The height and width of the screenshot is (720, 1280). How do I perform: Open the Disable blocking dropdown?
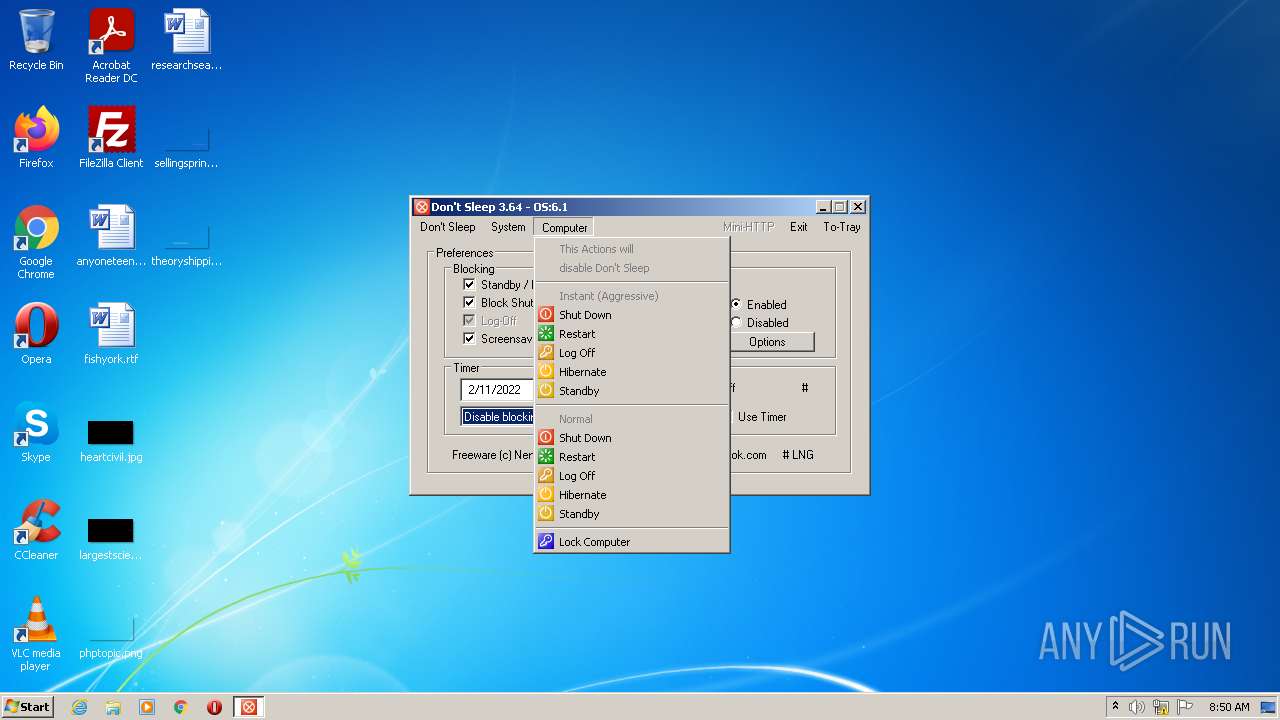tap(497, 417)
